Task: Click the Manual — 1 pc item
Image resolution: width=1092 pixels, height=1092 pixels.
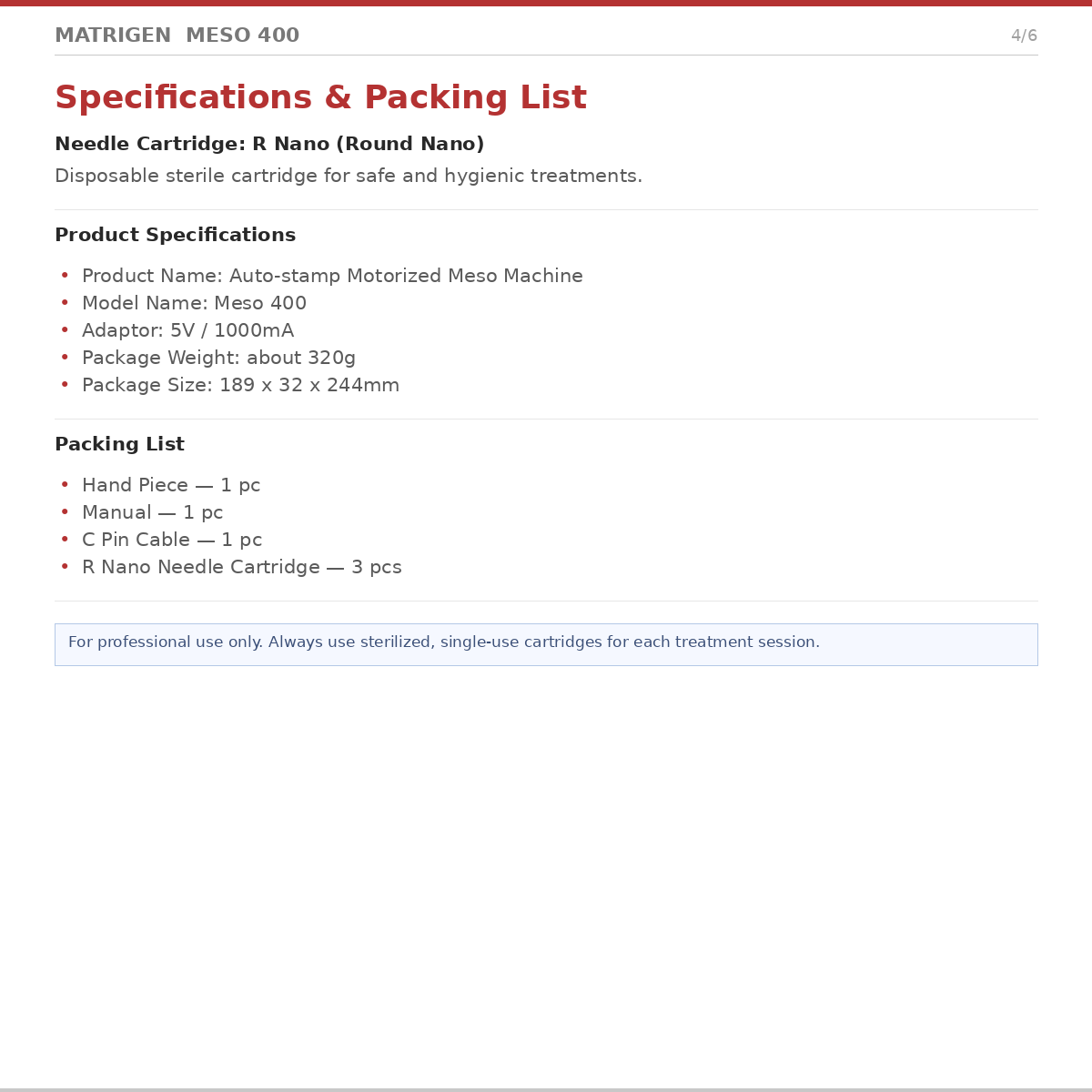Action: pos(152,513)
